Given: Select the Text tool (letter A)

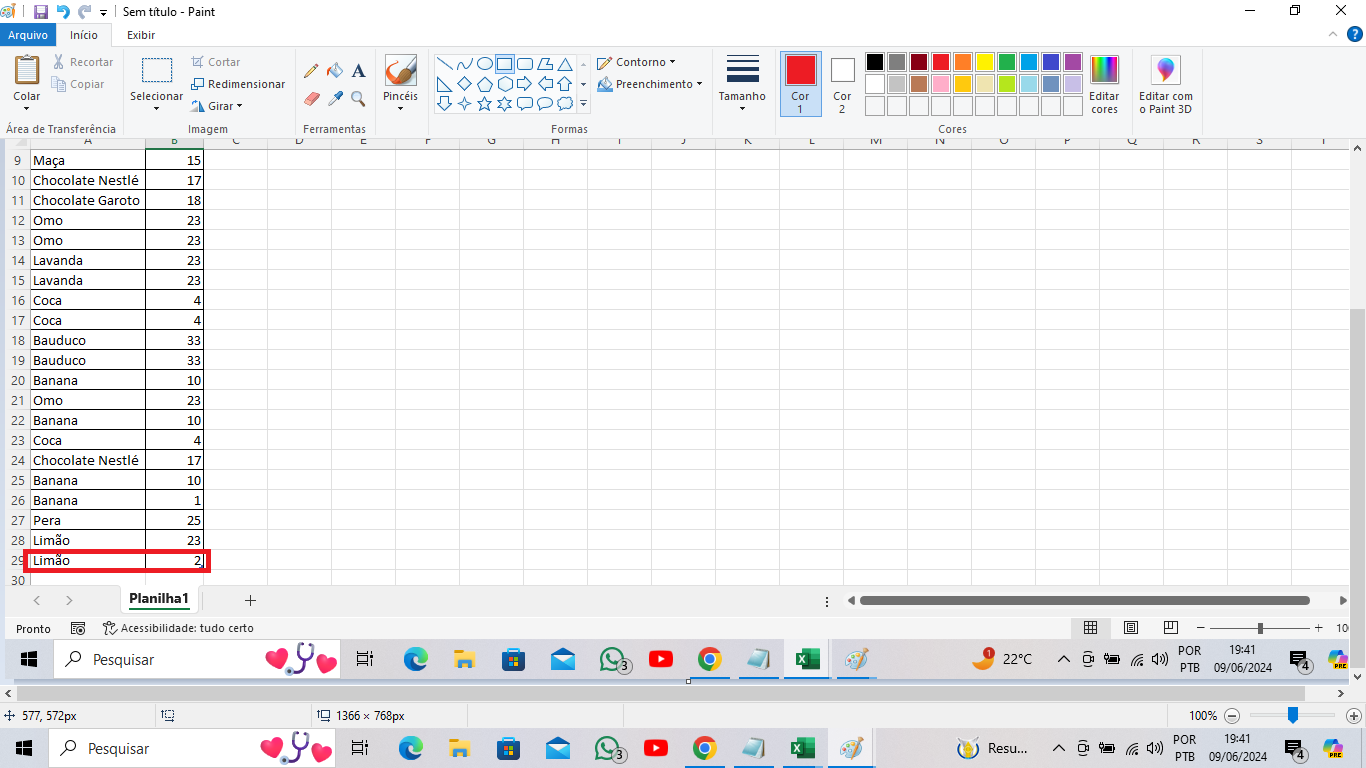Looking at the screenshot, I should [358, 71].
